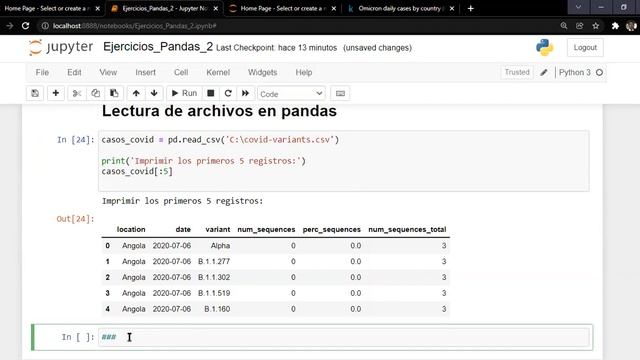
Task: Open the browser zoom magnifier icon
Action: pyautogui.click(x=564, y=26)
